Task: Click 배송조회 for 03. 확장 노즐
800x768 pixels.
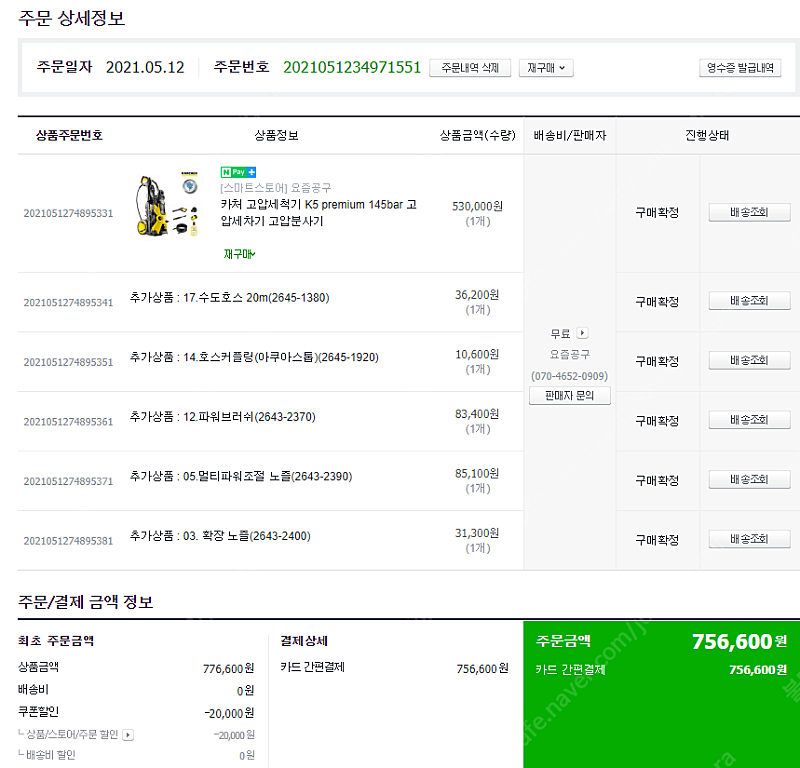Action: coord(749,539)
